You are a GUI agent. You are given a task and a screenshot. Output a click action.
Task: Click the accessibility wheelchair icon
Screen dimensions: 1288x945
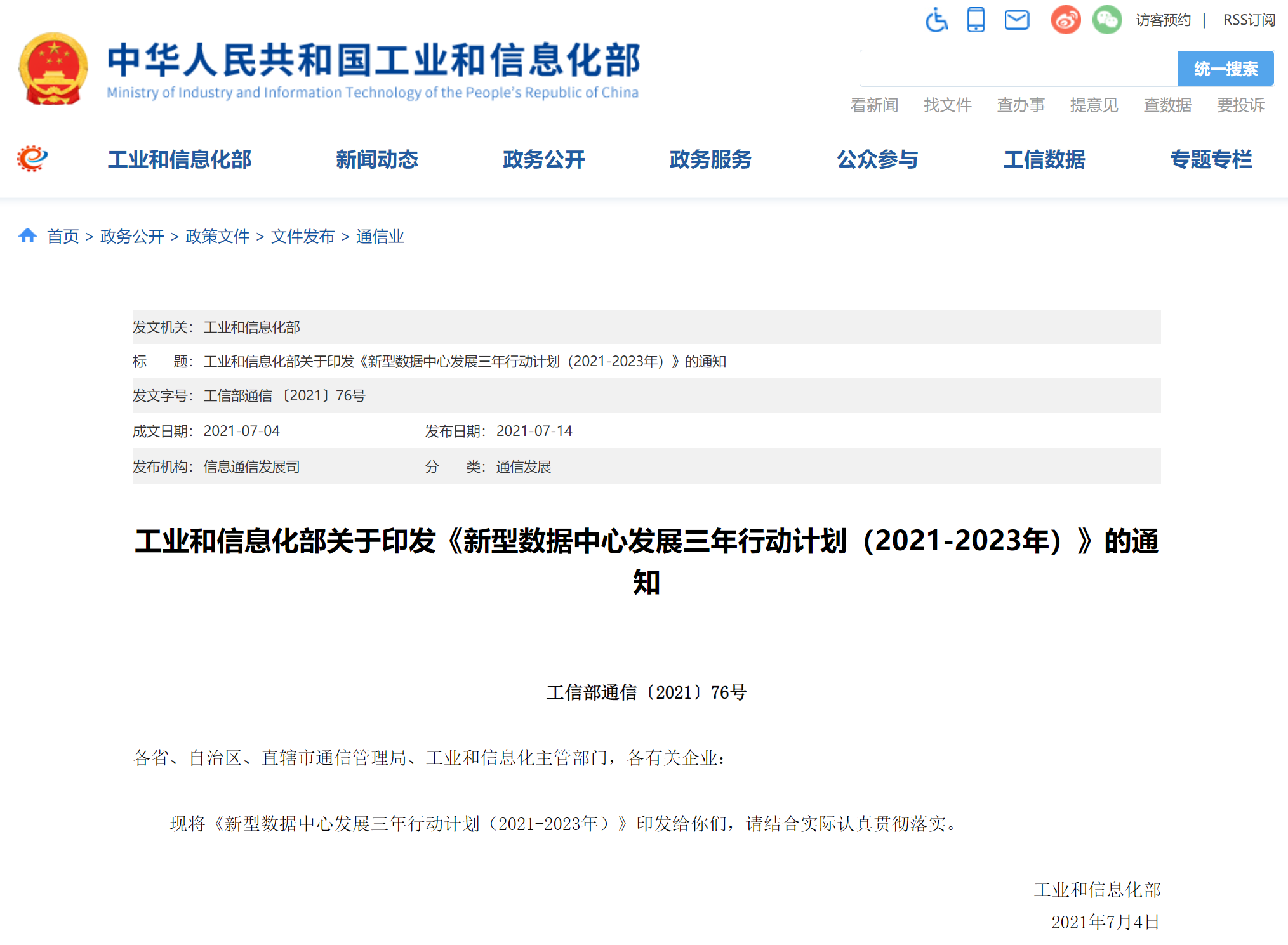(936, 20)
